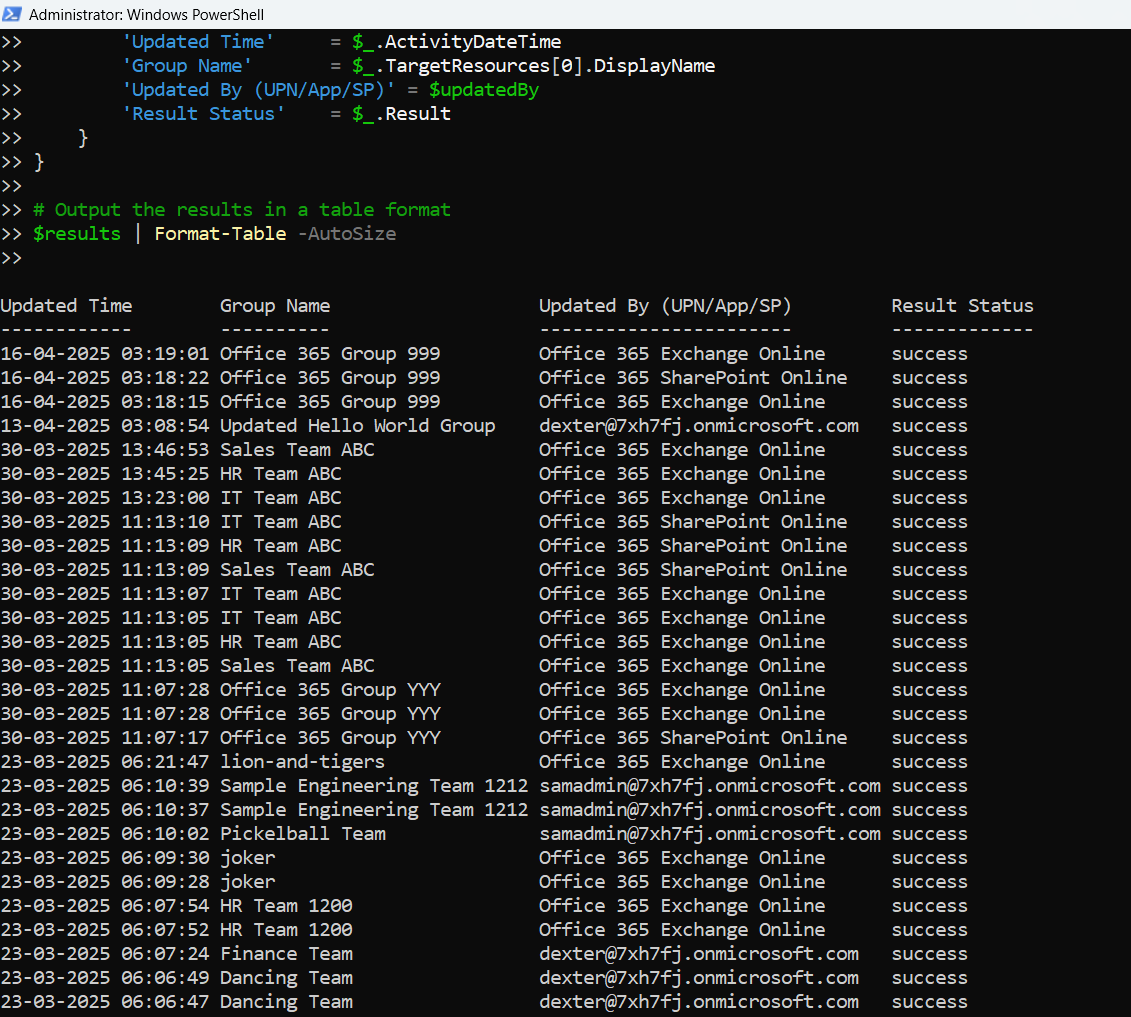Select the Pickelball Team group entry
Screen dimensions: 1131x1017
coord(302,834)
